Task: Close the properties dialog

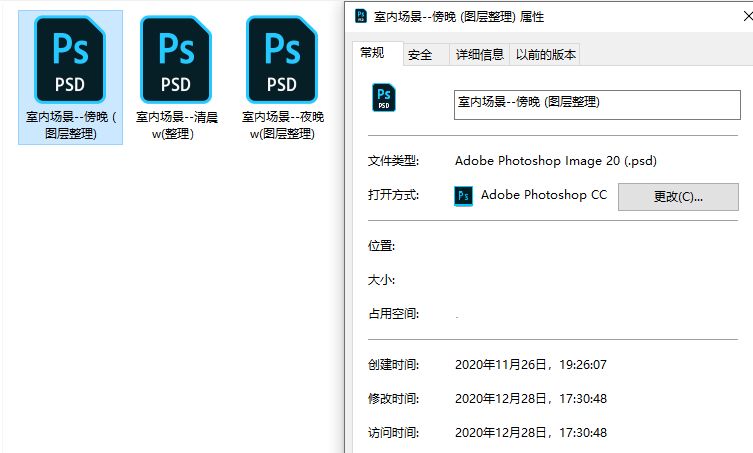Action: tap(747, 16)
